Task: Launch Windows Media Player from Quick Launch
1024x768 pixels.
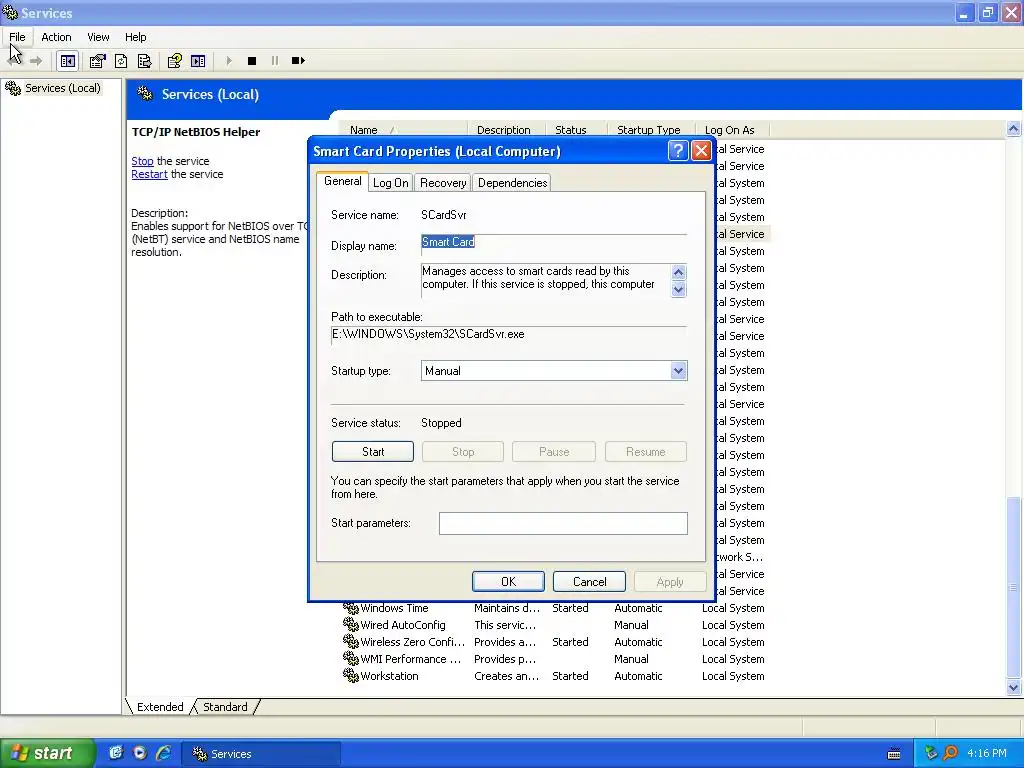Action: click(x=139, y=753)
